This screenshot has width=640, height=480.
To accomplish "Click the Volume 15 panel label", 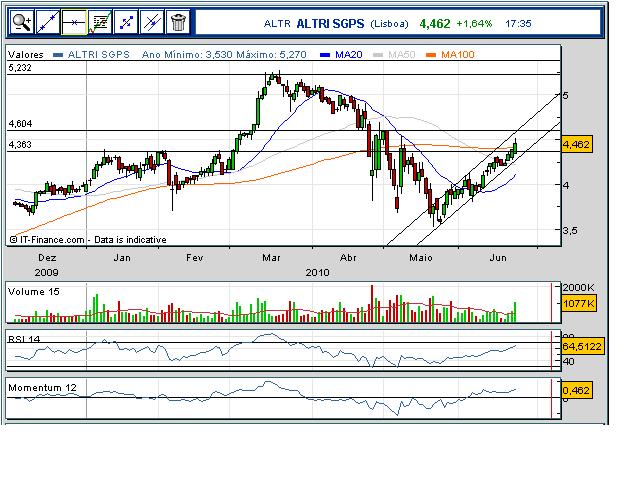I will click(33, 292).
